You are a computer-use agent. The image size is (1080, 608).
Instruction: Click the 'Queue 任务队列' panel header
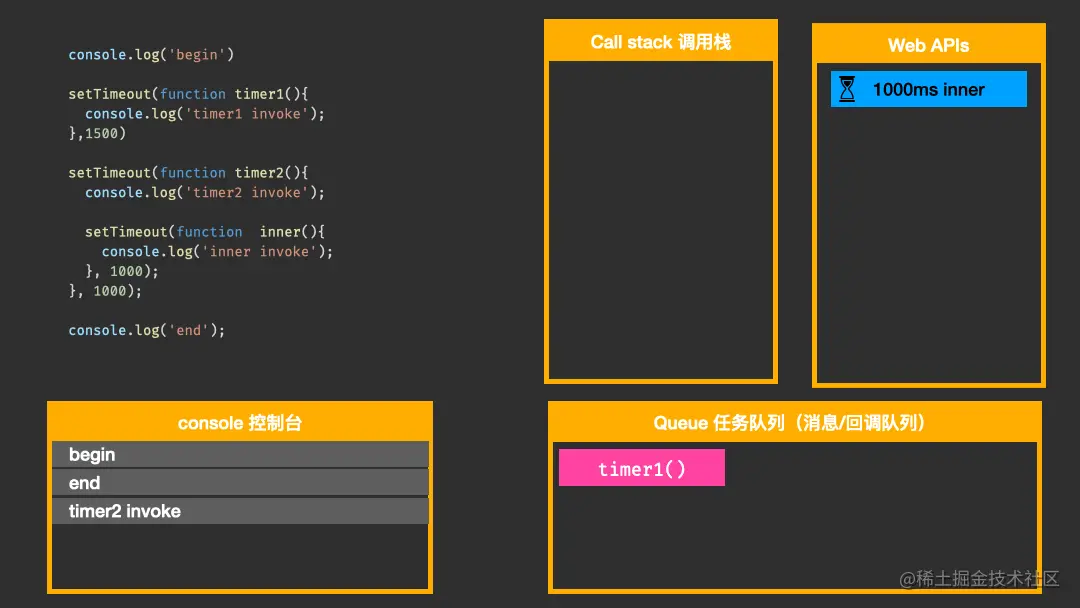point(794,422)
